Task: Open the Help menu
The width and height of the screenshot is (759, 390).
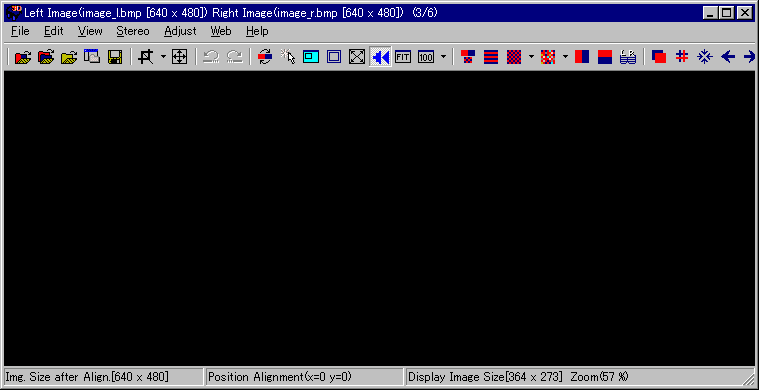Action: pyautogui.click(x=257, y=31)
